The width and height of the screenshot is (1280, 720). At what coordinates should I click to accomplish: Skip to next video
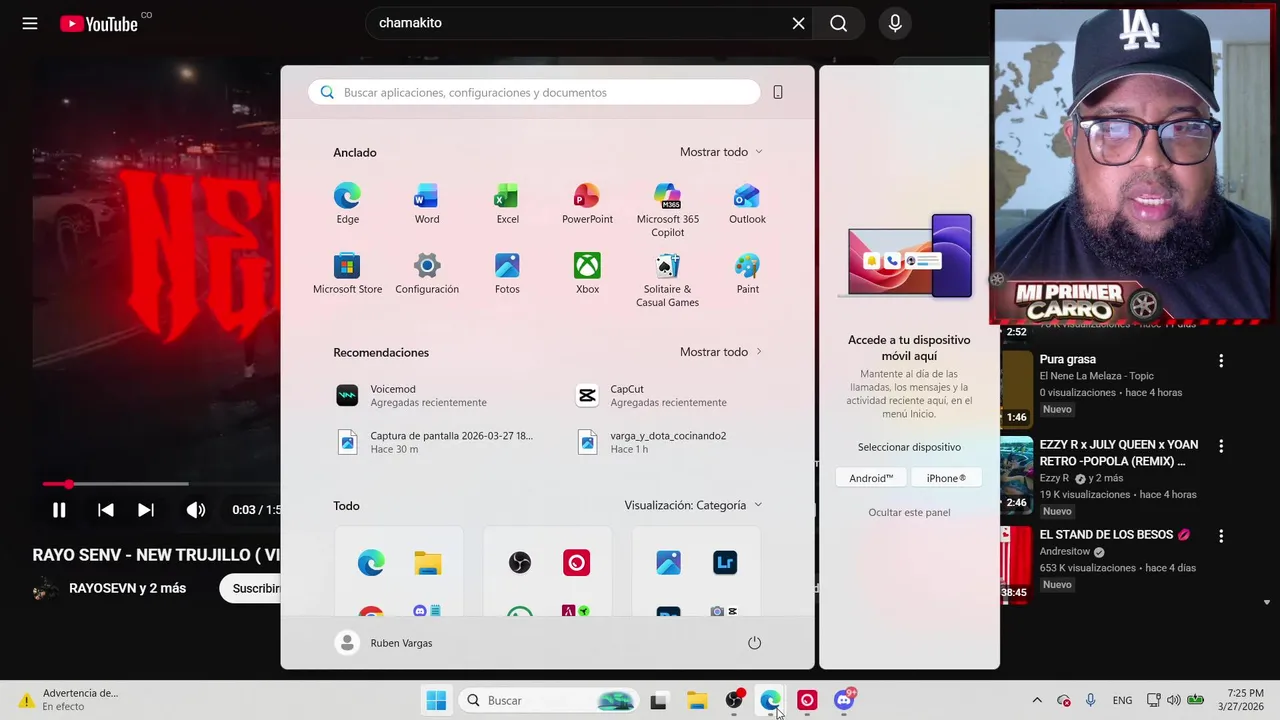tap(145, 510)
